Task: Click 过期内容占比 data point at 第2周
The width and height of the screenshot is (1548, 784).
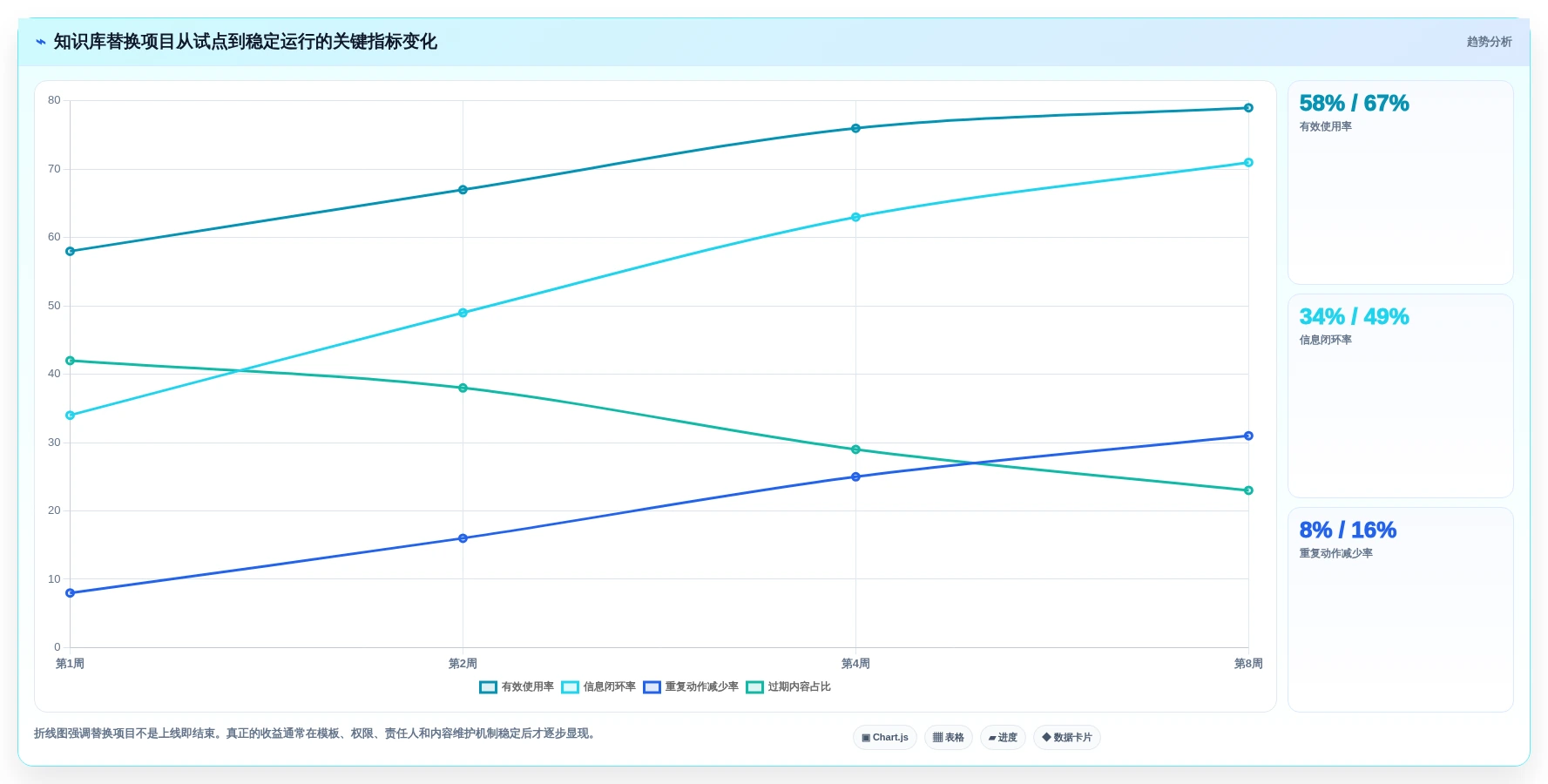Action: (463, 388)
